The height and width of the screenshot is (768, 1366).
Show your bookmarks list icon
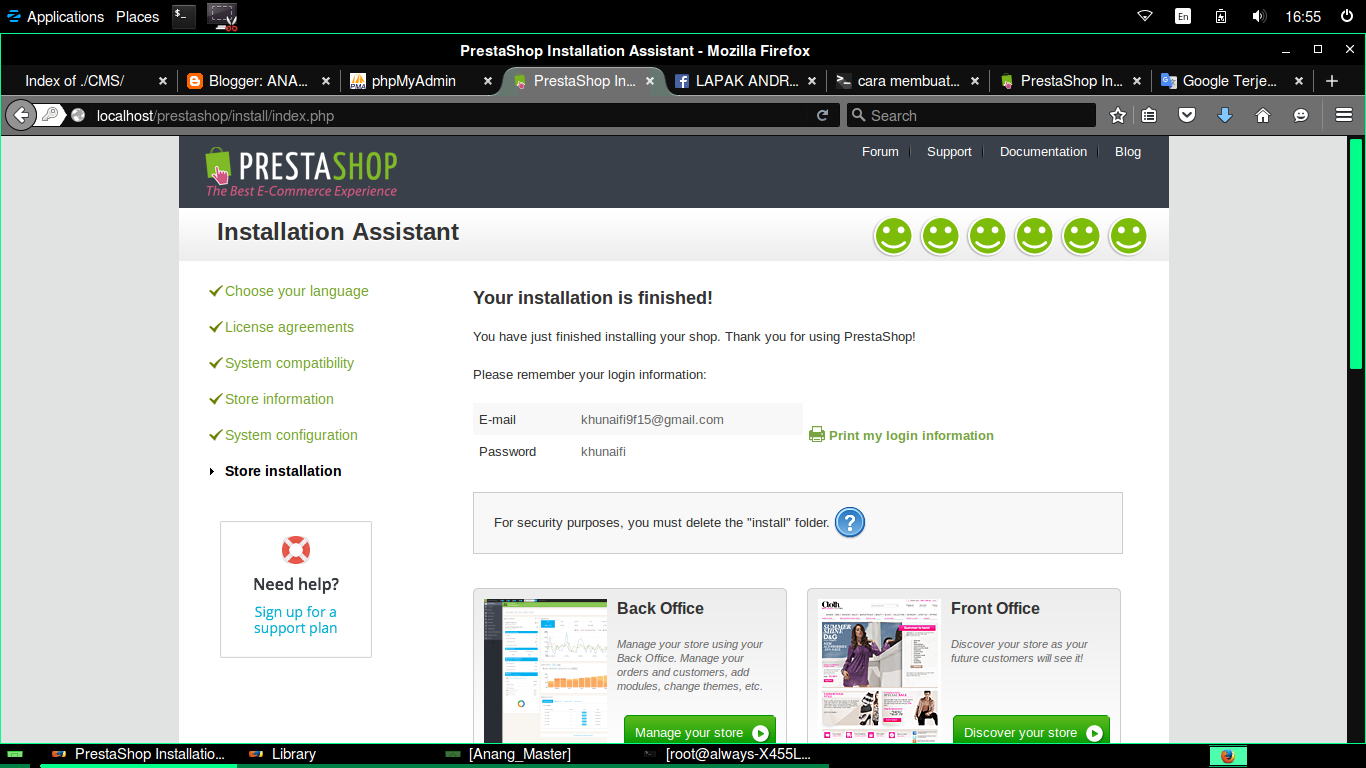(1149, 115)
